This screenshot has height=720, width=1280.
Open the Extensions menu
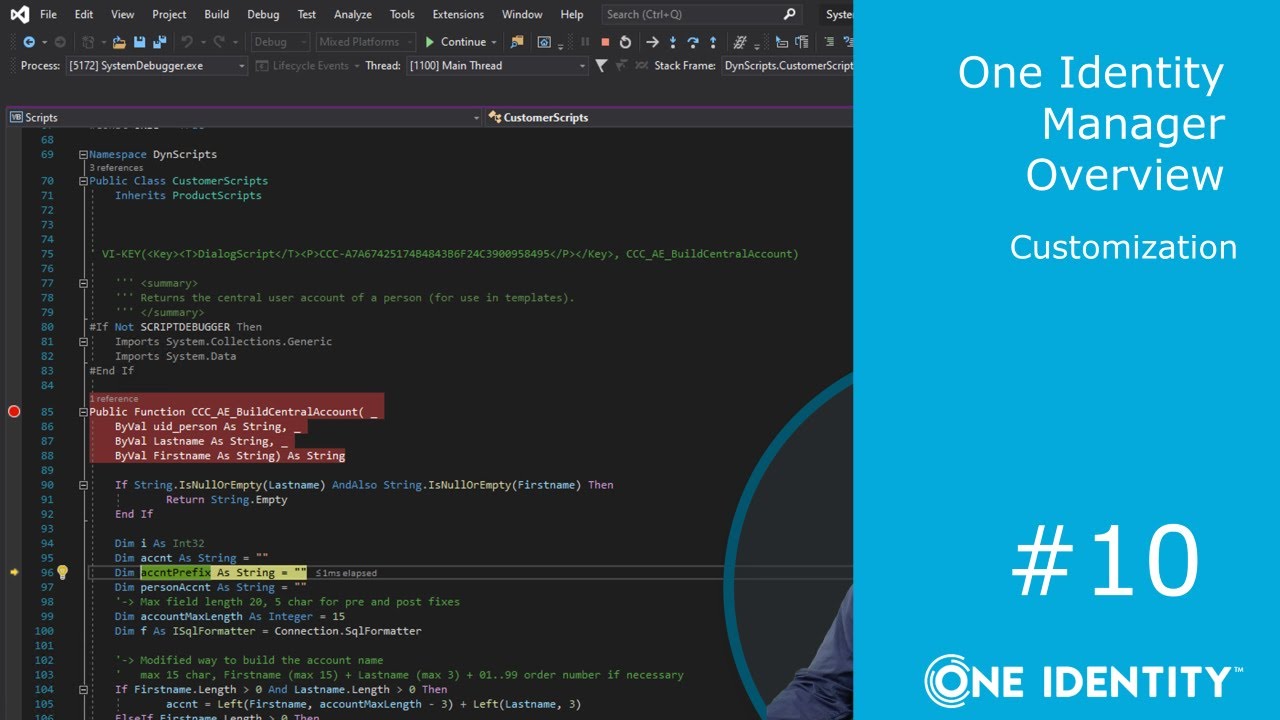point(458,14)
